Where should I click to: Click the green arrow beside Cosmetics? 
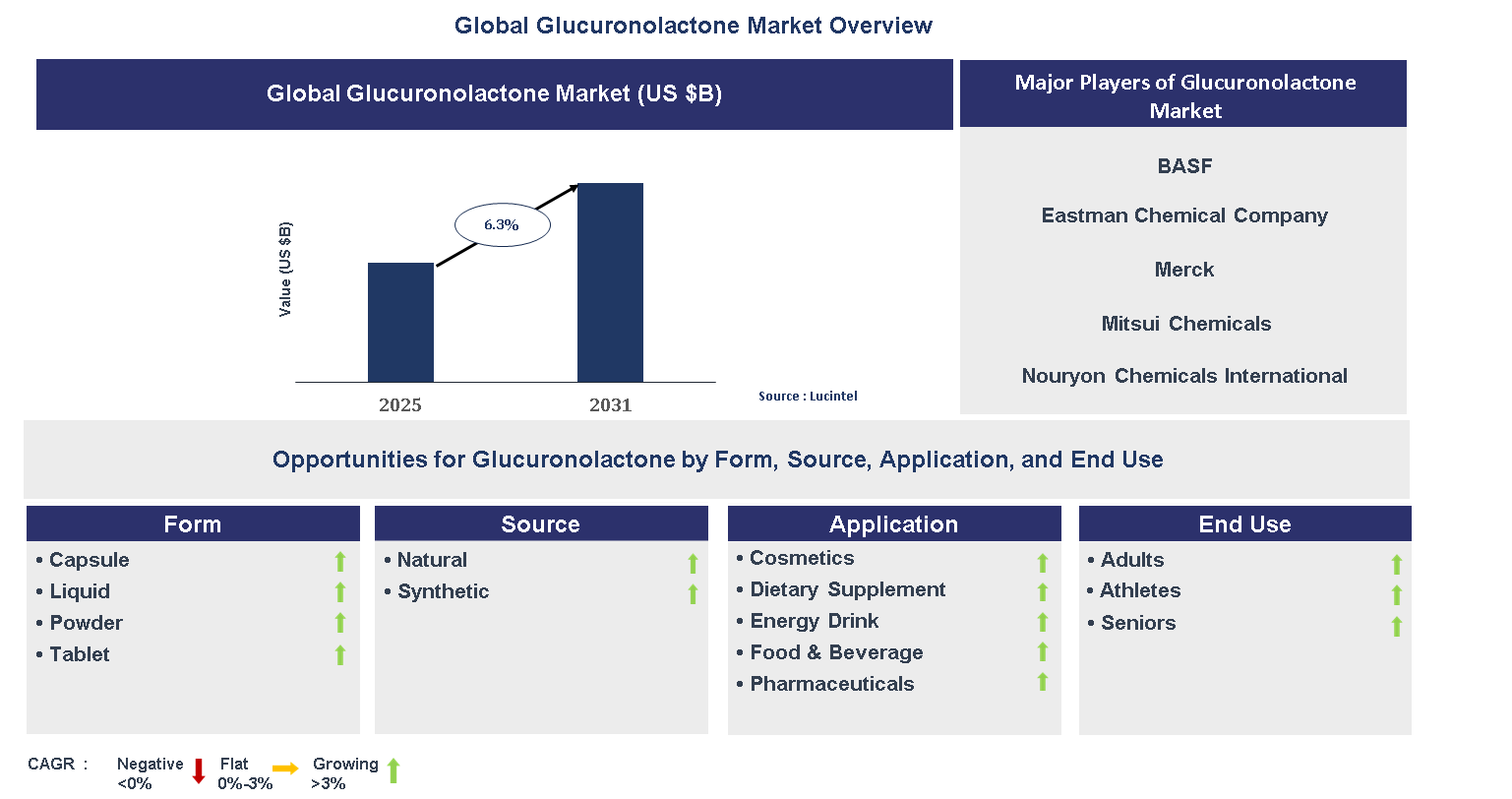(1043, 563)
